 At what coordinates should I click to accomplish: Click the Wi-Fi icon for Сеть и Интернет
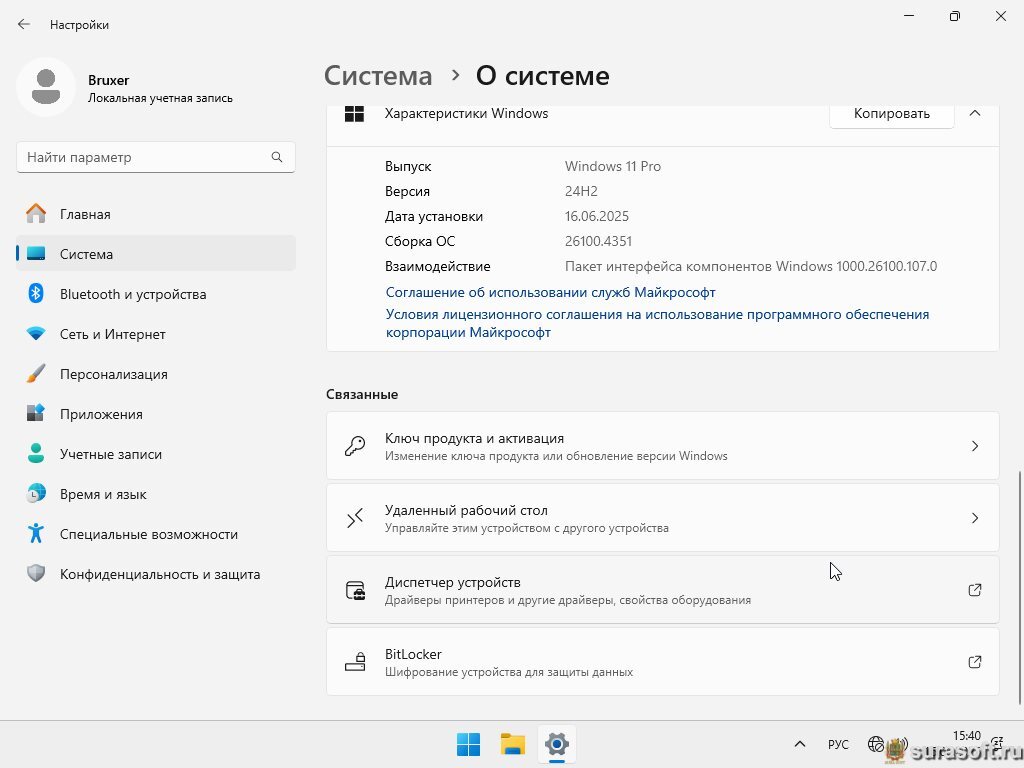tap(36, 333)
